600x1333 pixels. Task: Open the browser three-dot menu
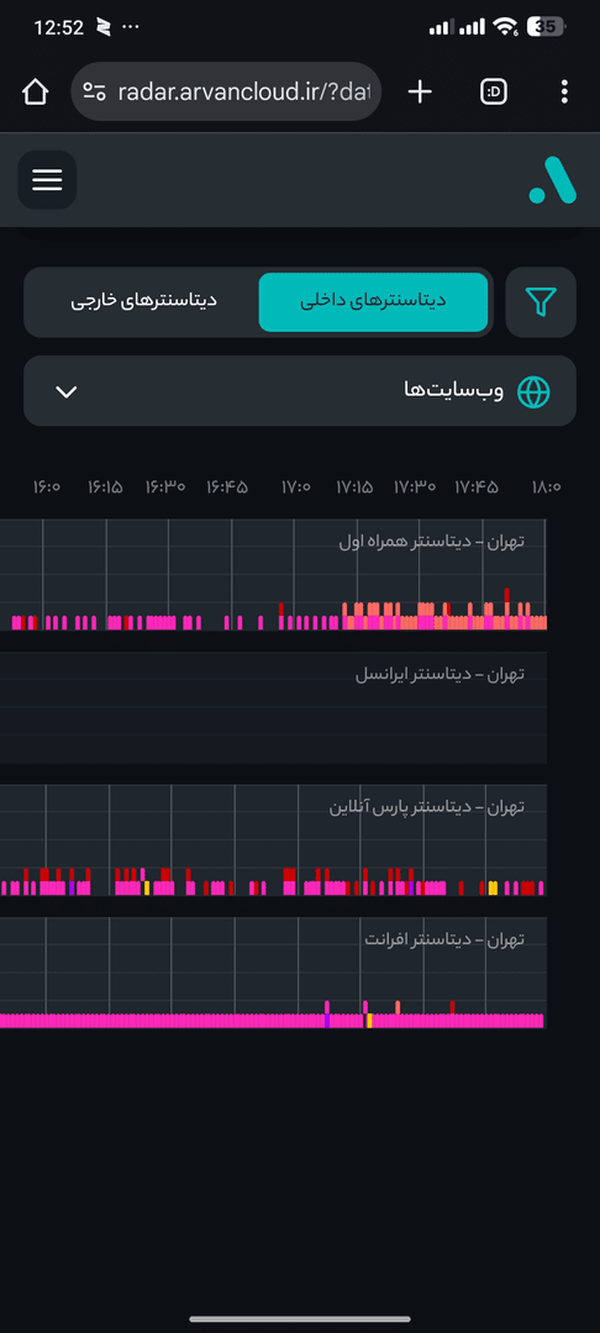point(564,92)
